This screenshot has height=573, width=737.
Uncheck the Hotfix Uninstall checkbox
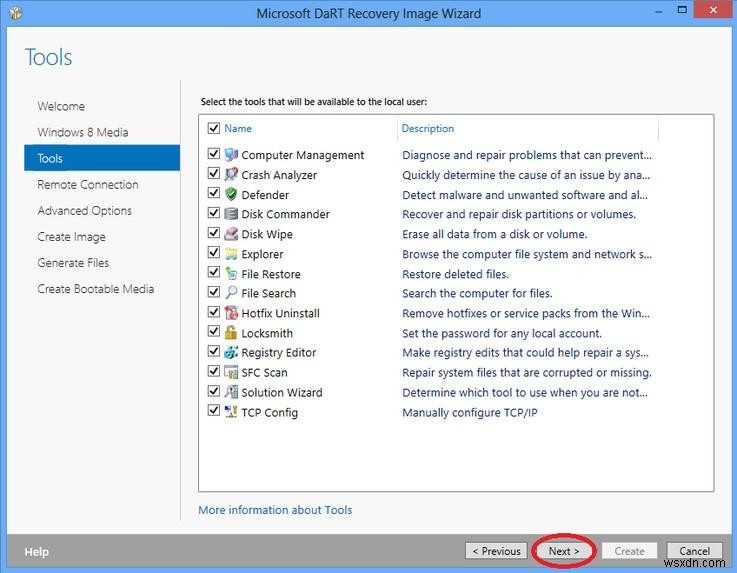pos(213,312)
